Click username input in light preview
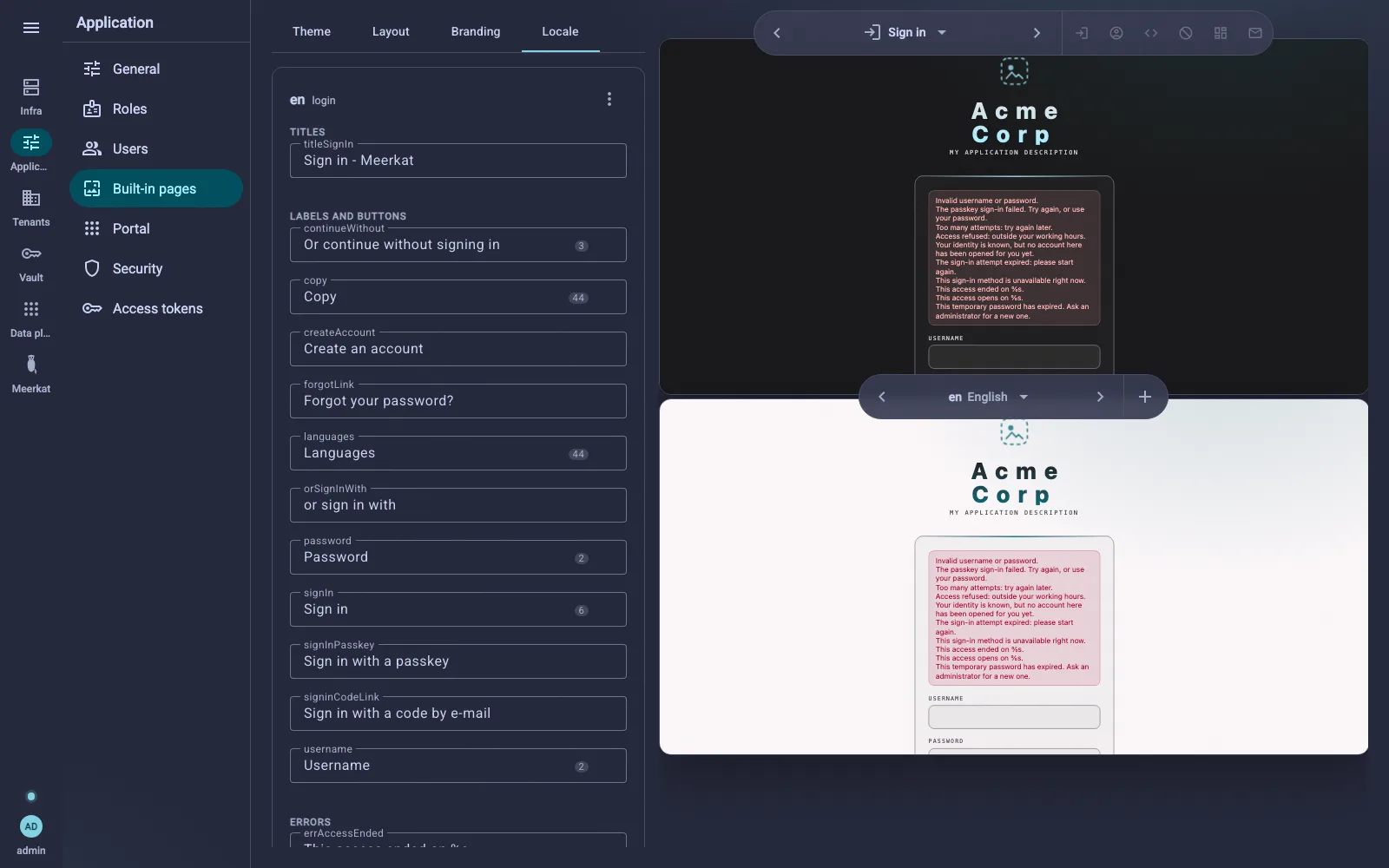Image resolution: width=1389 pixels, height=868 pixels. coord(1014,717)
